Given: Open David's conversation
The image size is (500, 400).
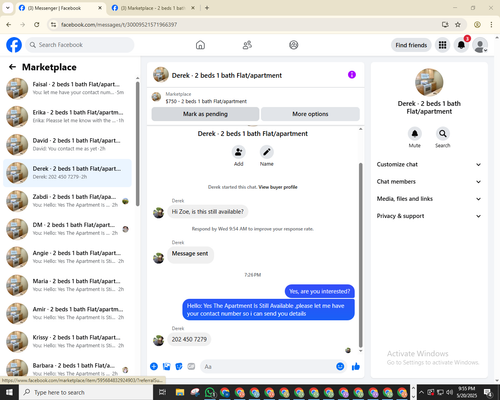Looking at the screenshot, I should click(x=67, y=145).
